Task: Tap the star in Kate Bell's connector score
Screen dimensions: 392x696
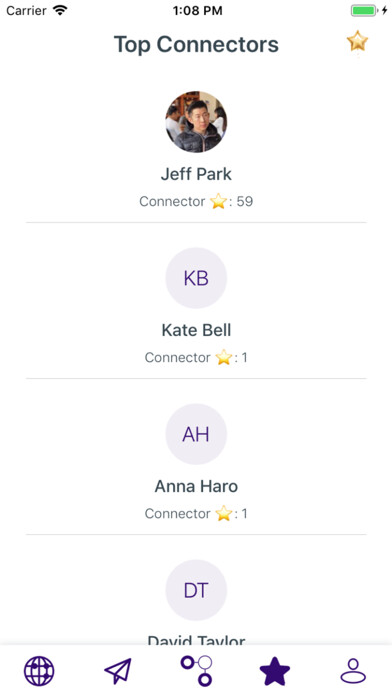Action: tap(224, 357)
